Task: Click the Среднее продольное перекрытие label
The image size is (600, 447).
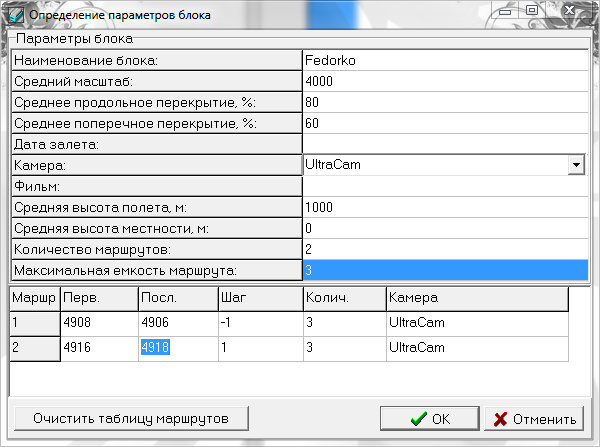Action: click(x=157, y=103)
